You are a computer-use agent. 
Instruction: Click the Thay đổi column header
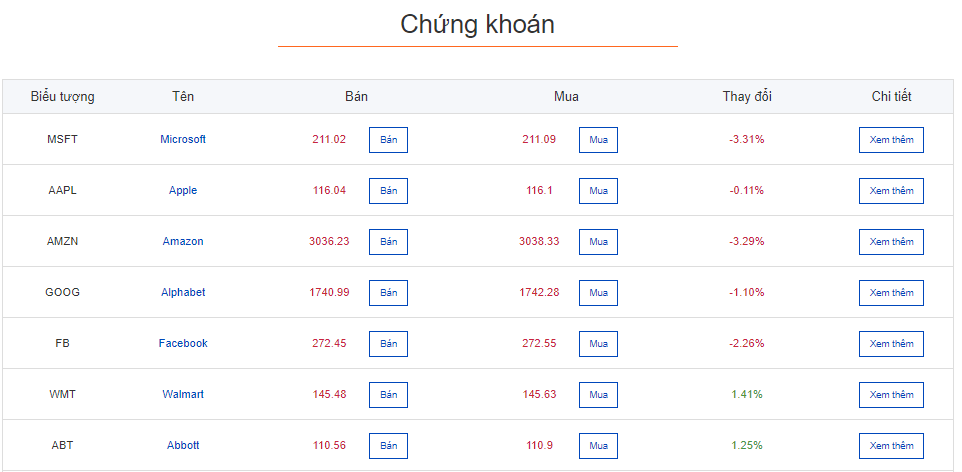point(747,97)
